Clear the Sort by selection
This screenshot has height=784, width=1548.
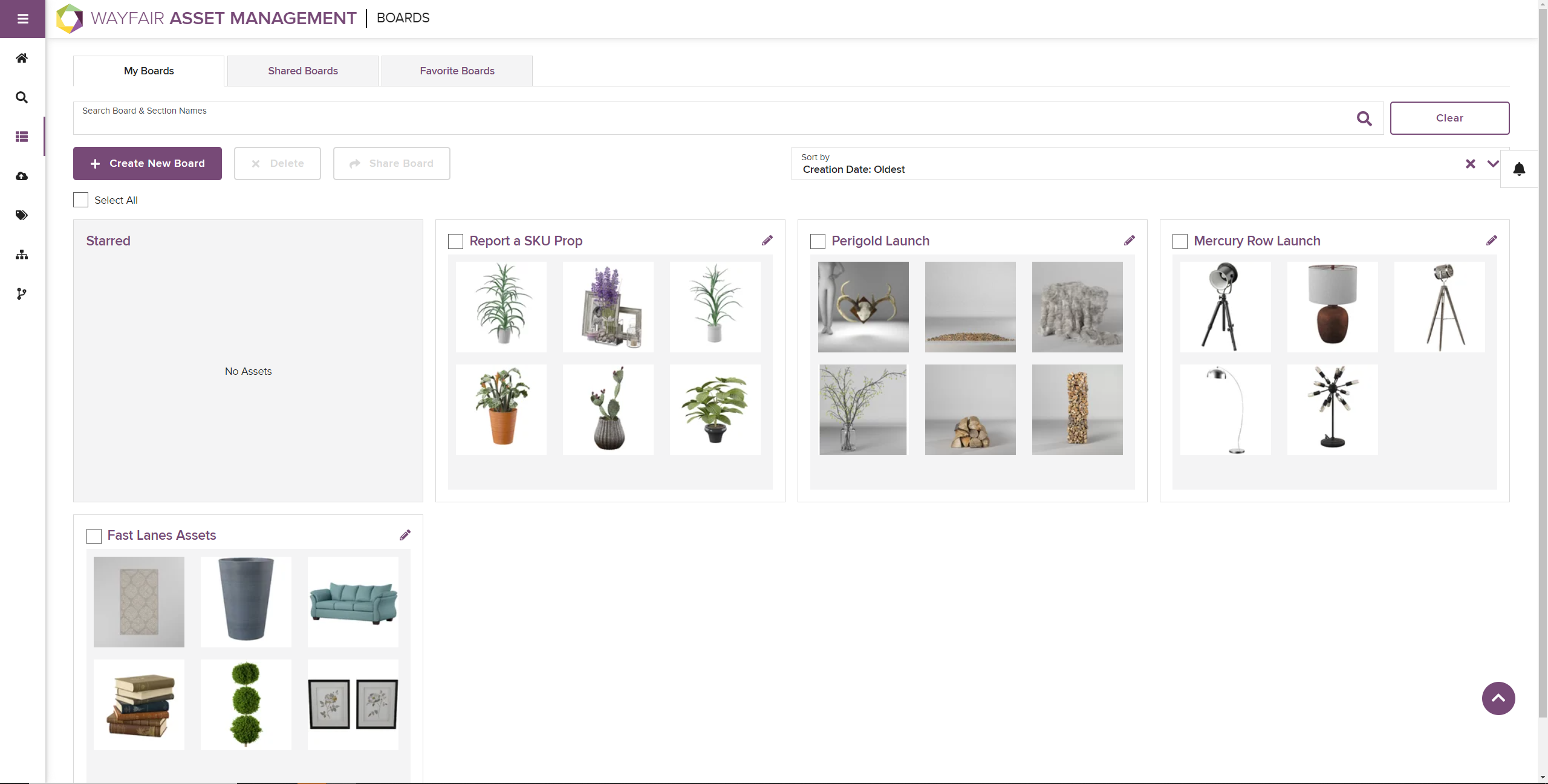[x=1470, y=164]
